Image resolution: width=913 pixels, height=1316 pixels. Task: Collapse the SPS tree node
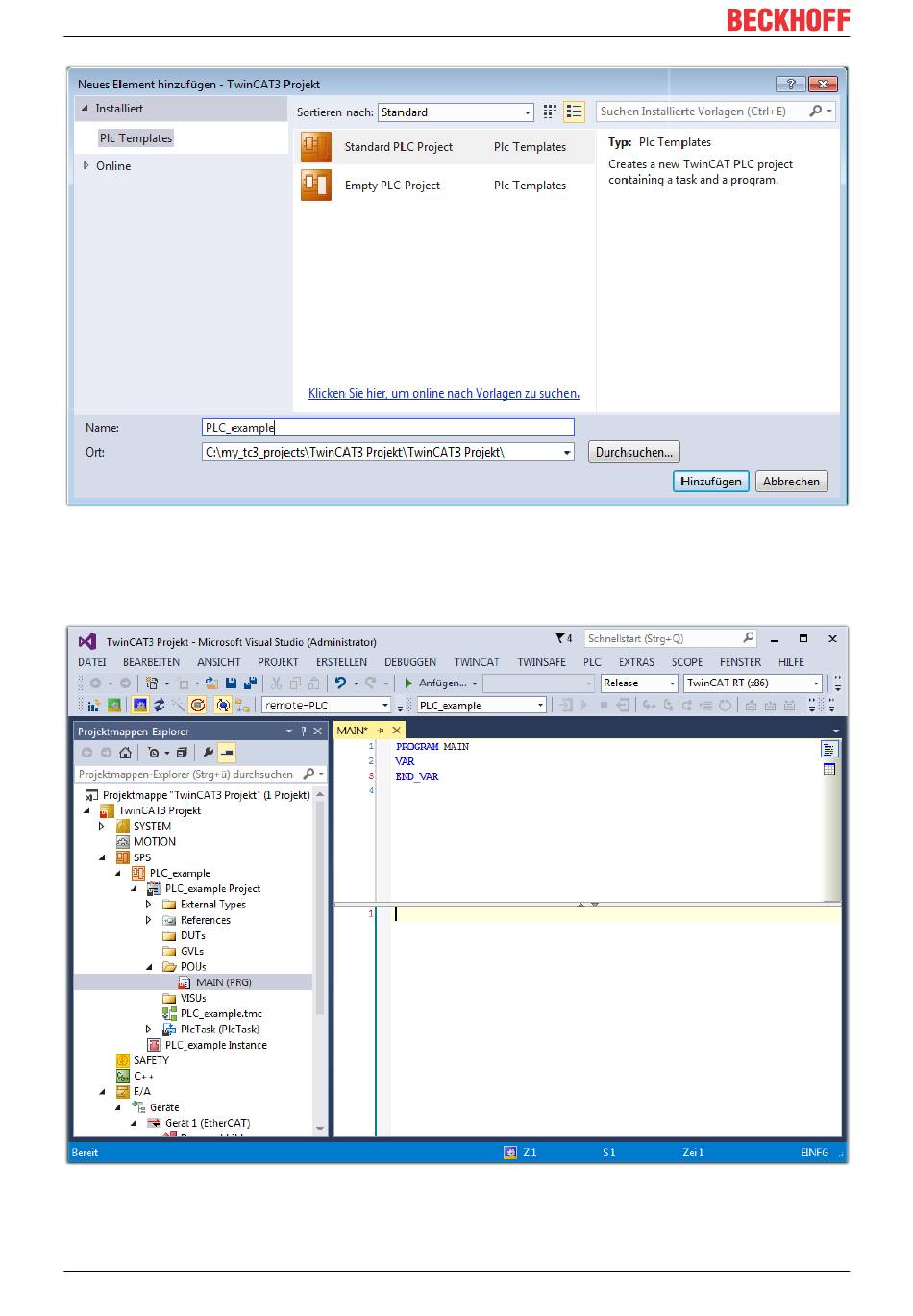(x=102, y=857)
